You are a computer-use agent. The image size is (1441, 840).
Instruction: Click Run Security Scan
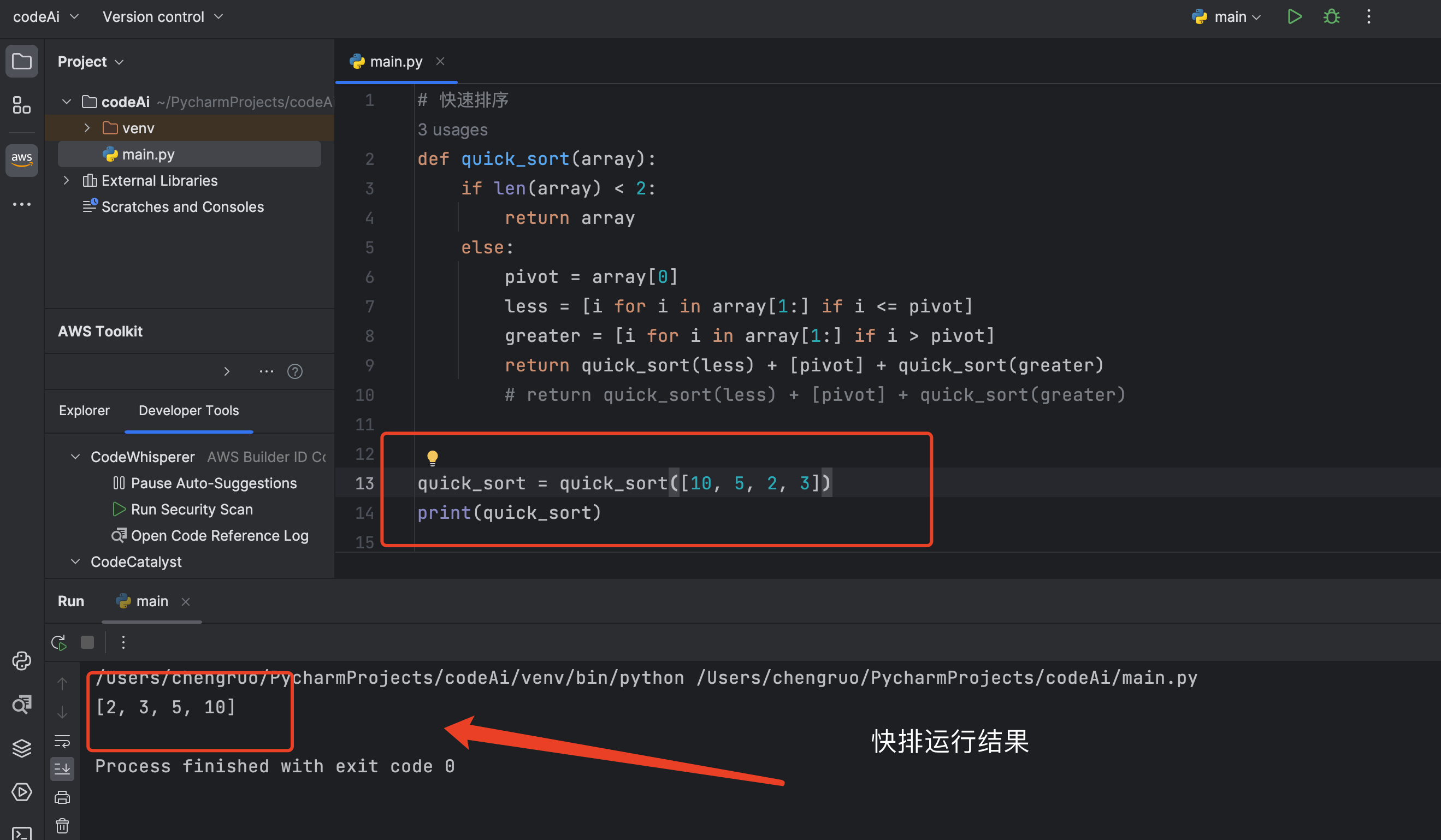pyautogui.click(x=192, y=510)
